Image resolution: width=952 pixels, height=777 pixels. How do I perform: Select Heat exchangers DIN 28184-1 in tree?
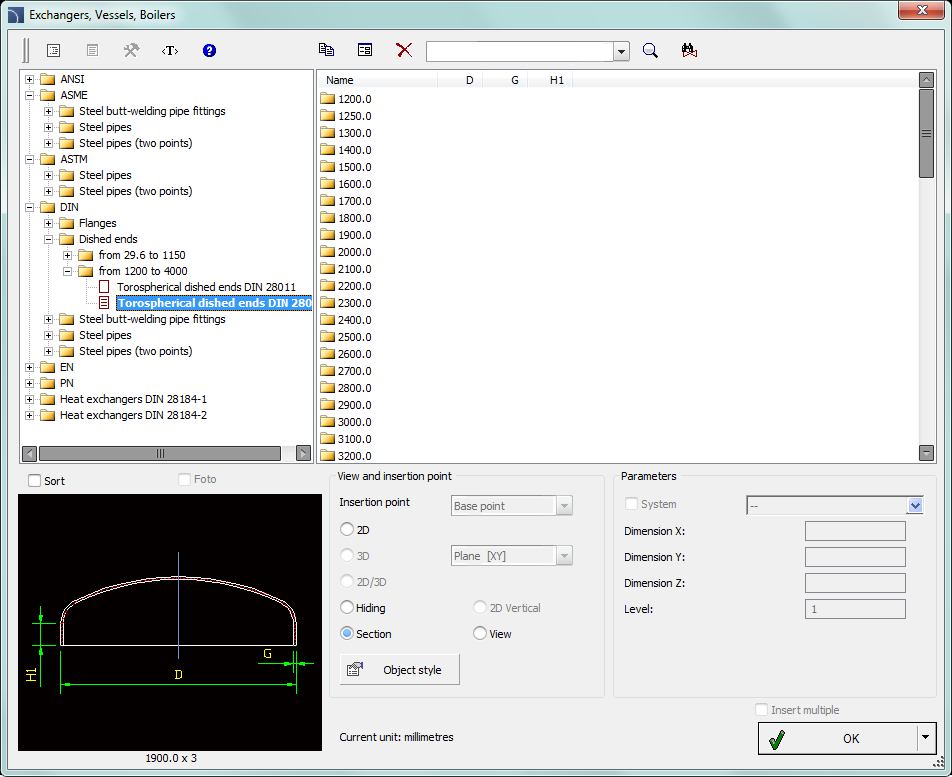(133, 399)
